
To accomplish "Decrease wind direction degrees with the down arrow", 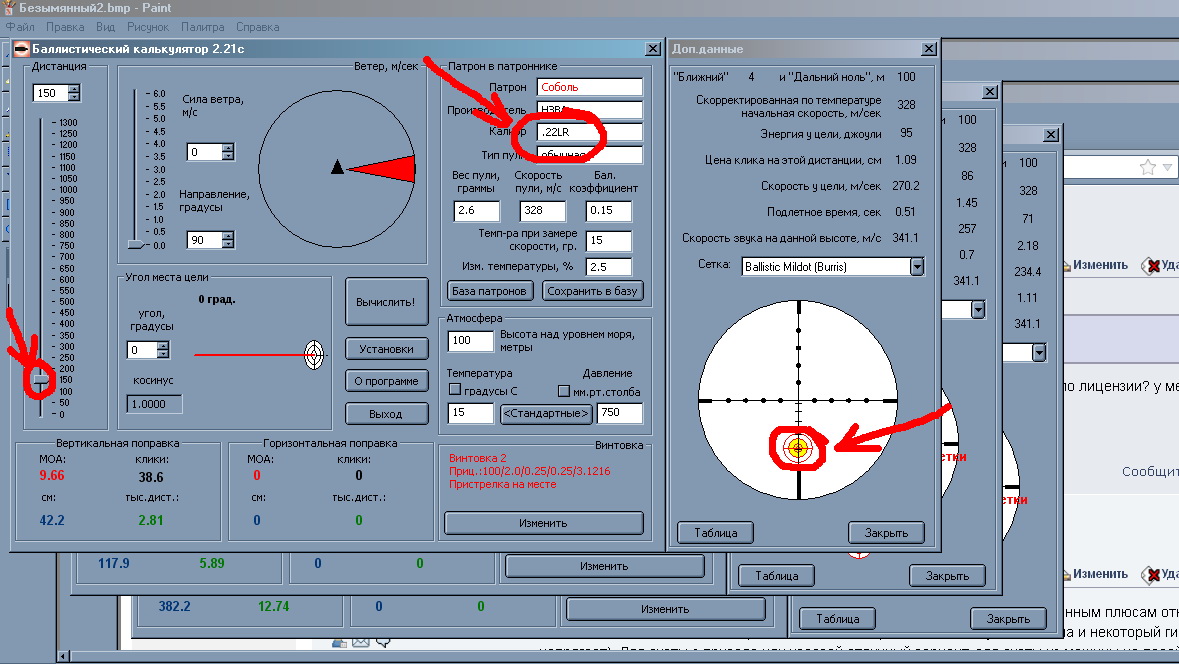I will click(228, 245).
